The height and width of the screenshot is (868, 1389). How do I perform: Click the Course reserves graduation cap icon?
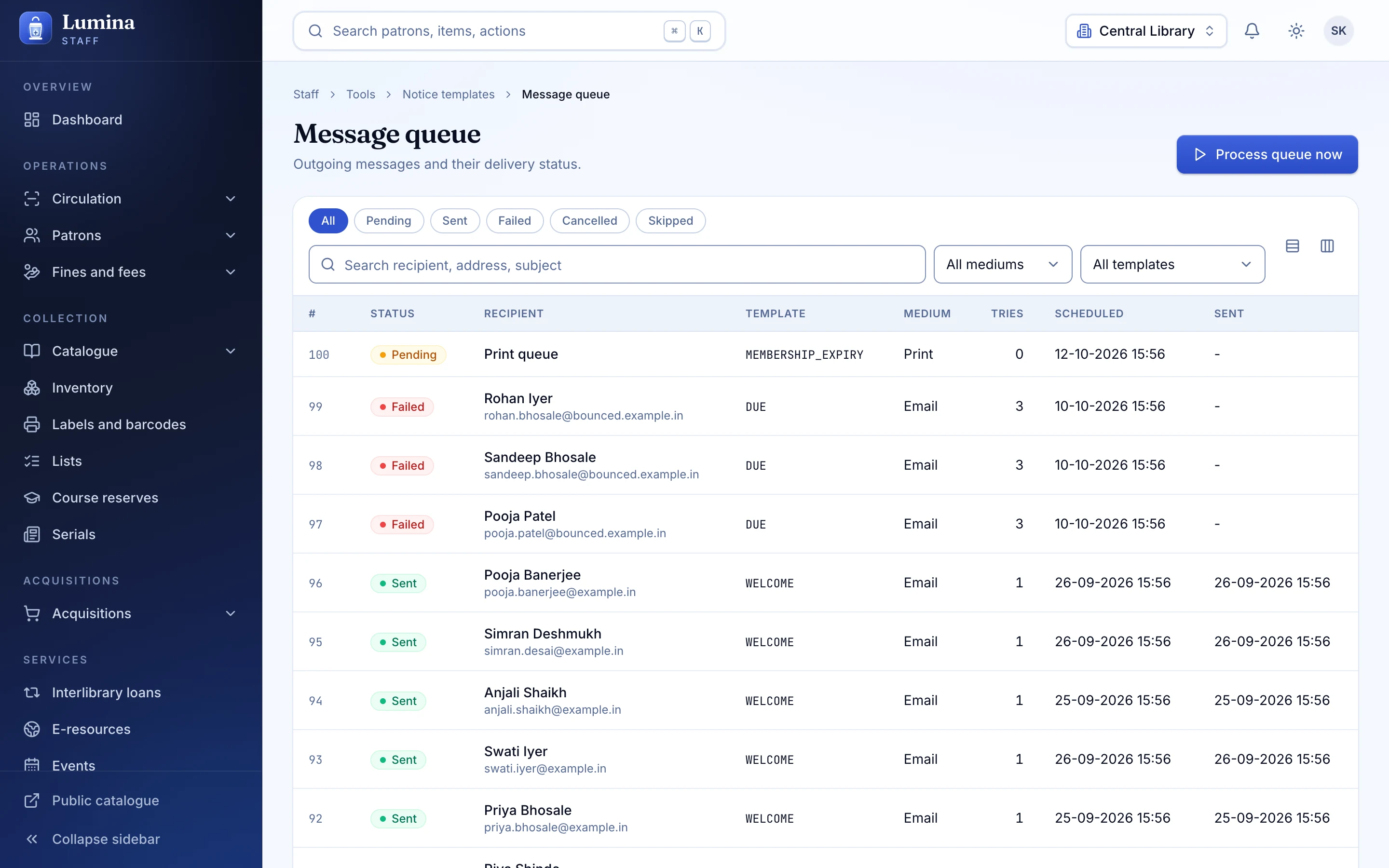31,498
